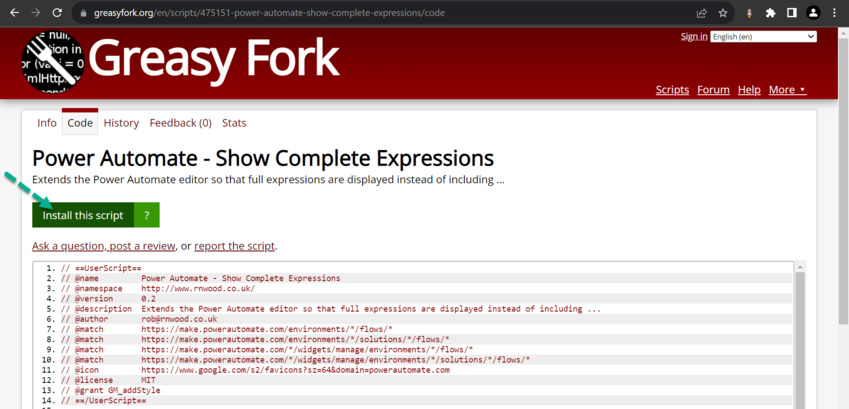Viewport: 849px width, 409px height.
Task: Open the browser extensions puzzle icon
Action: [x=770, y=13]
